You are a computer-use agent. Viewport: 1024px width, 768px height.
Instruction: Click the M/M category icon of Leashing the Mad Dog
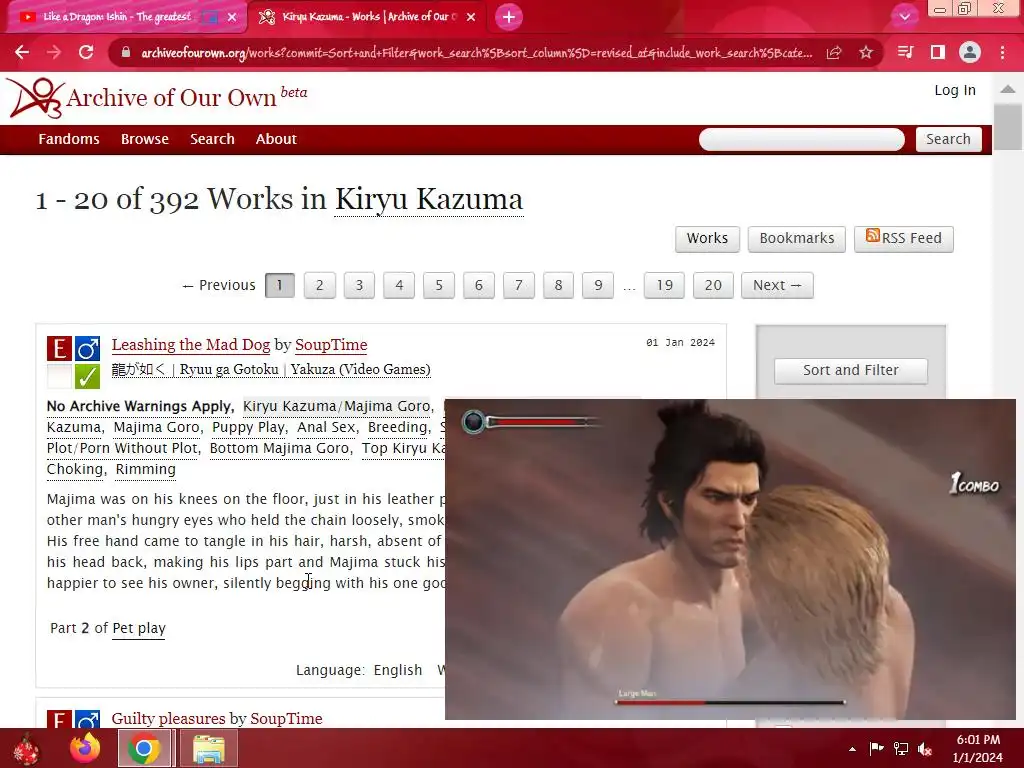pos(87,348)
